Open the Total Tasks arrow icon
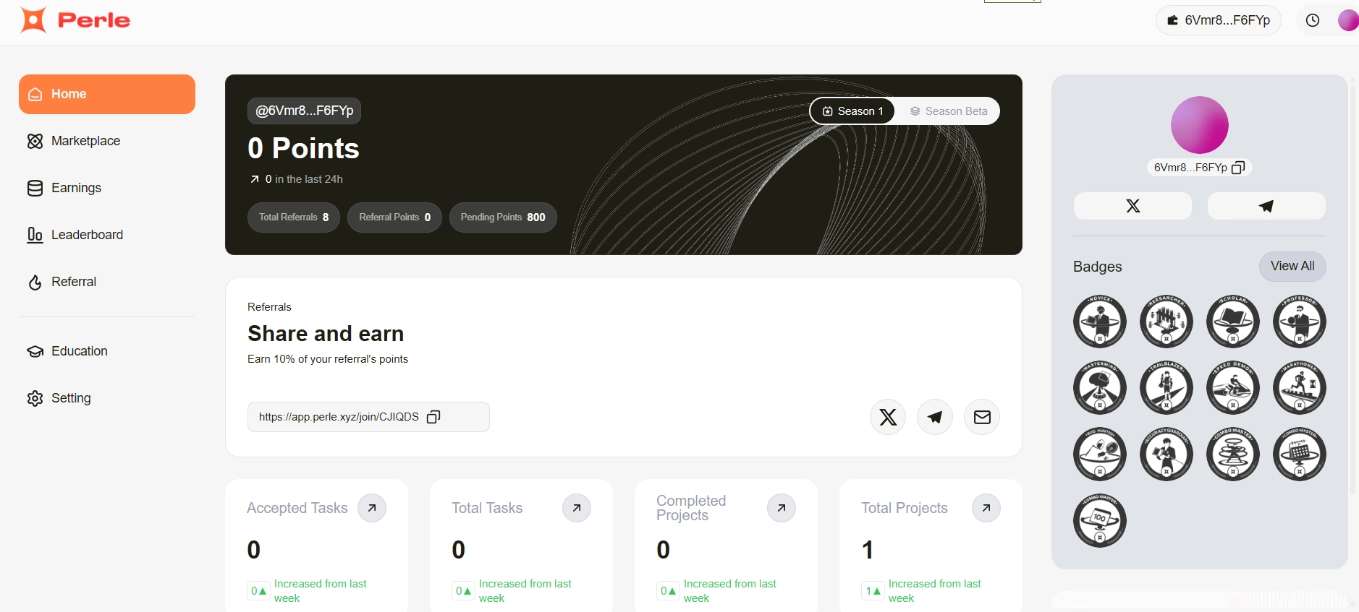The width and height of the screenshot is (1359, 612). (576, 508)
